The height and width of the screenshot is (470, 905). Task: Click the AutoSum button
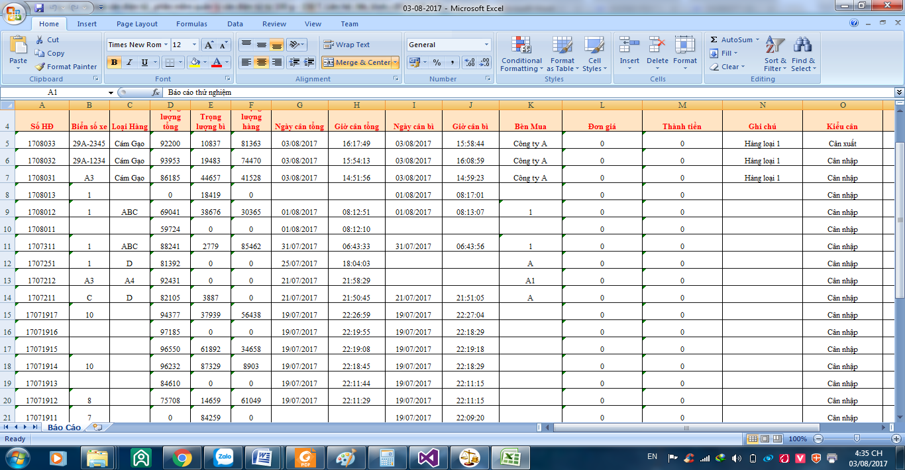point(735,40)
